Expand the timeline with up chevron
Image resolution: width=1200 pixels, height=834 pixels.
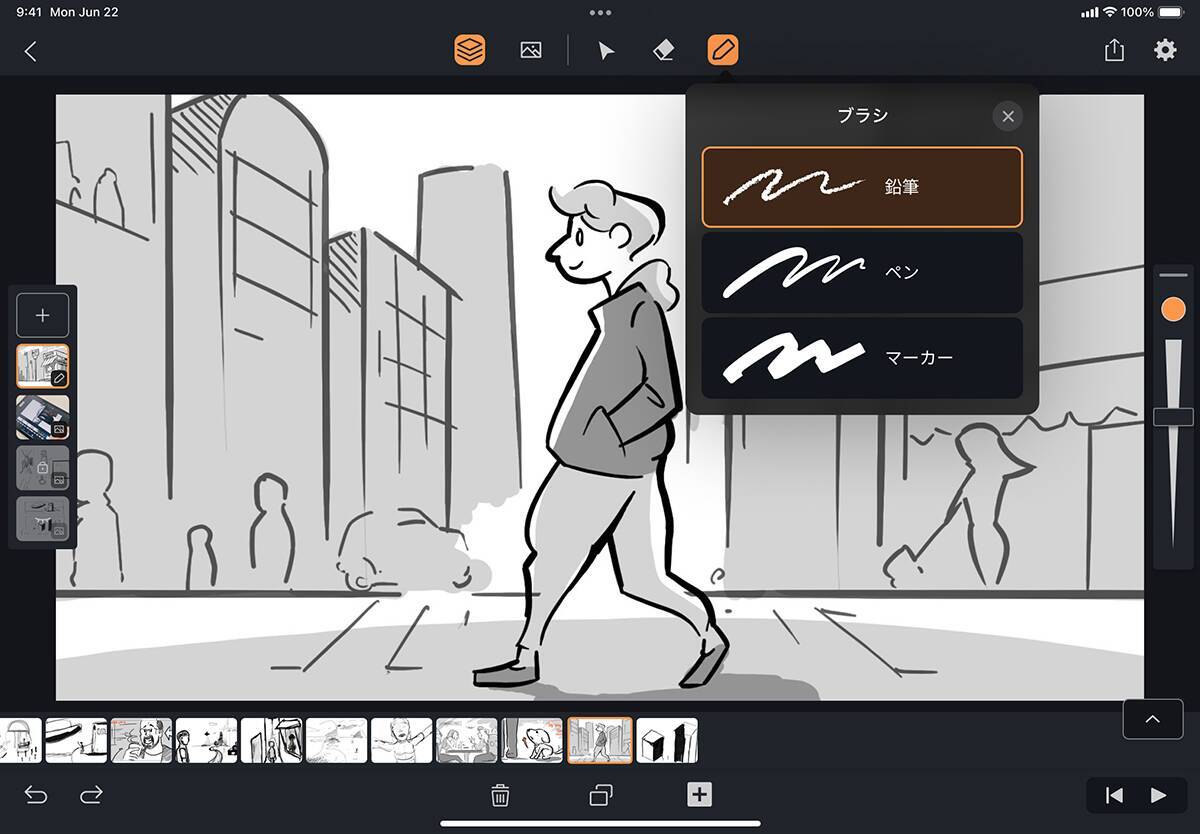coord(1152,719)
